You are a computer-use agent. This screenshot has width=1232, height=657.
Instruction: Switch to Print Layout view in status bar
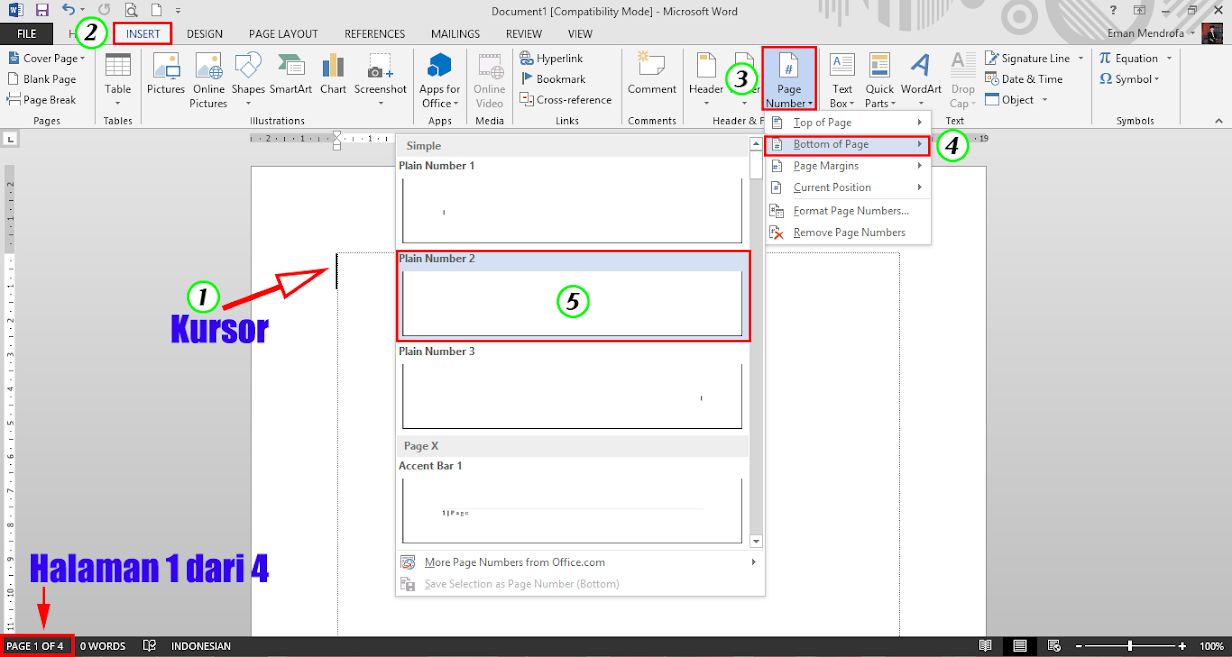[1020, 646]
